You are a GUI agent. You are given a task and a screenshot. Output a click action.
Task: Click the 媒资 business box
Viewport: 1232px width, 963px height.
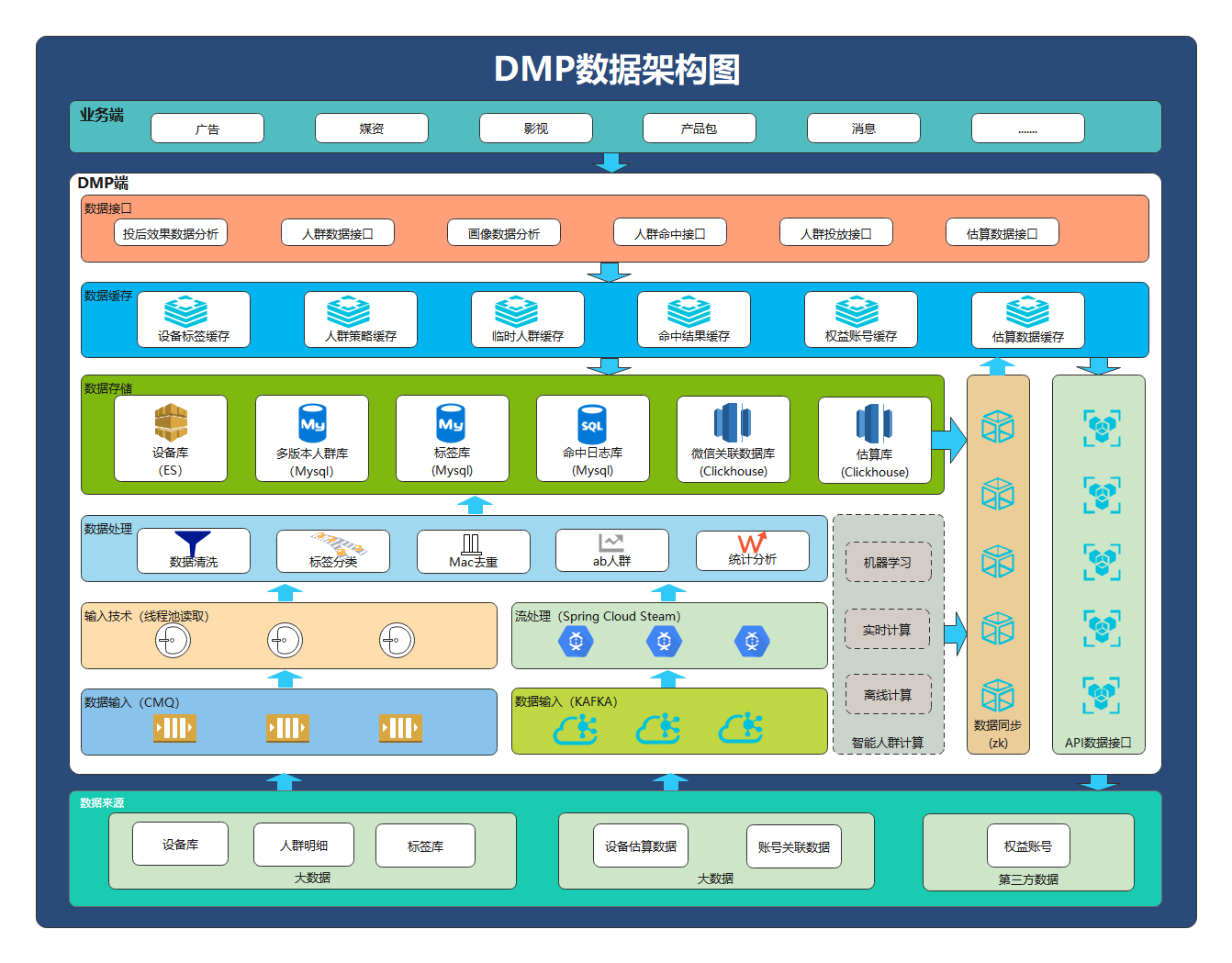(372, 129)
